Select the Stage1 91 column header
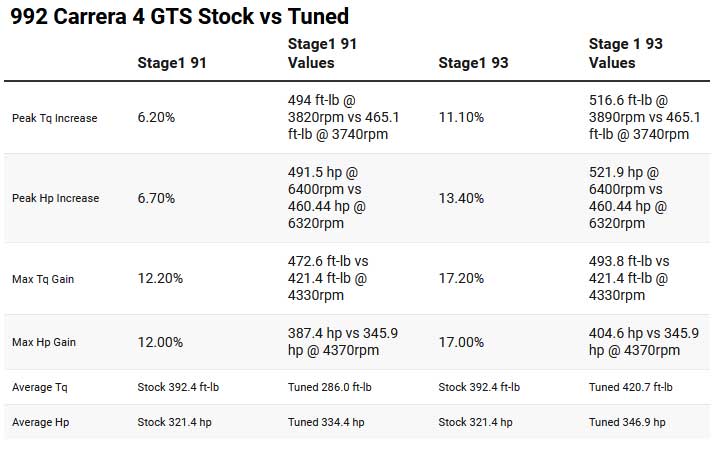 [172, 63]
